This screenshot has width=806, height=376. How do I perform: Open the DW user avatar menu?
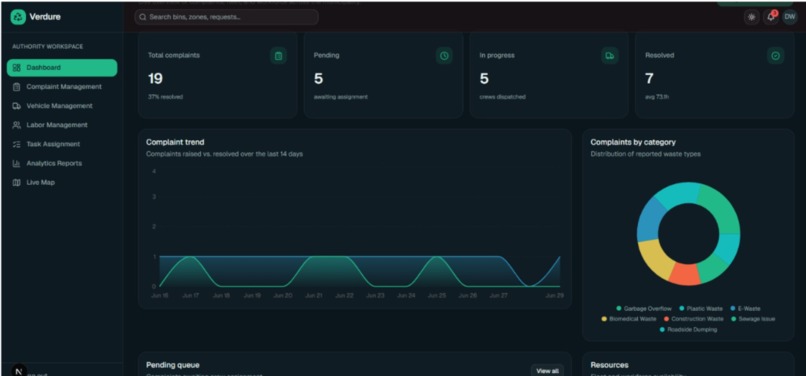tap(790, 17)
